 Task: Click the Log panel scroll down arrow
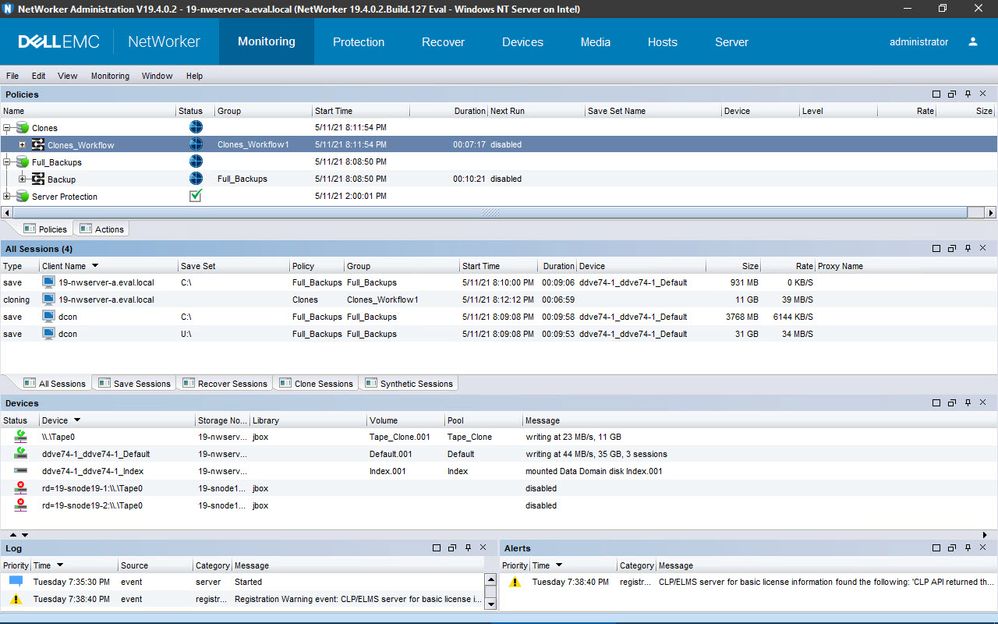(x=490, y=604)
